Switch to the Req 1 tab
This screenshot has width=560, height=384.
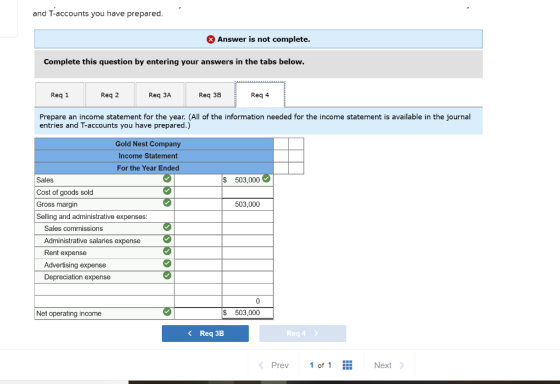point(60,95)
